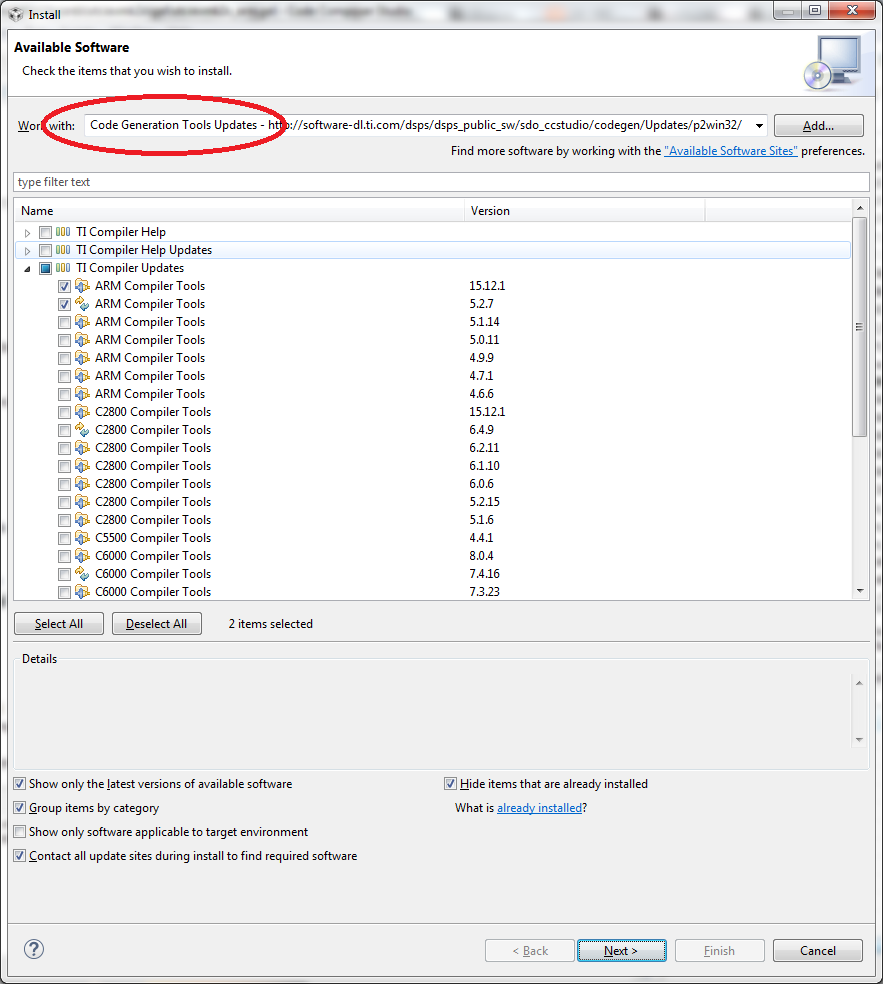Toggle Show only the latest versions checkbox
This screenshot has height=984, width=883.
(19, 784)
